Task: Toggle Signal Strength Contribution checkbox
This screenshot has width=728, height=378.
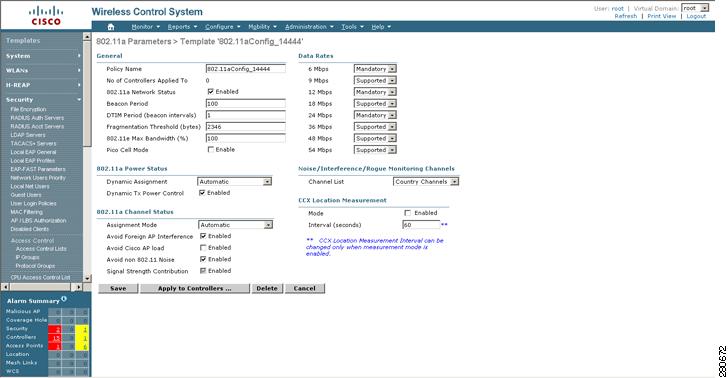Action: [203, 270]
